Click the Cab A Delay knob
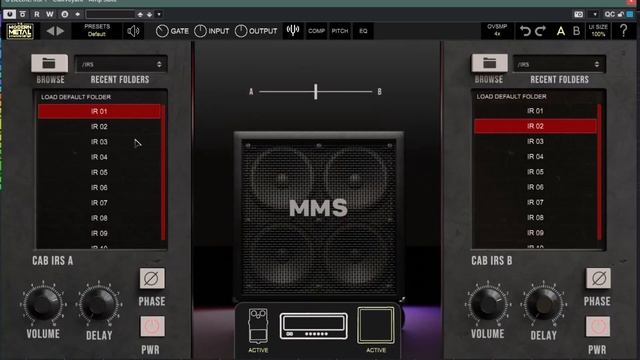 [x=99, y=304]
